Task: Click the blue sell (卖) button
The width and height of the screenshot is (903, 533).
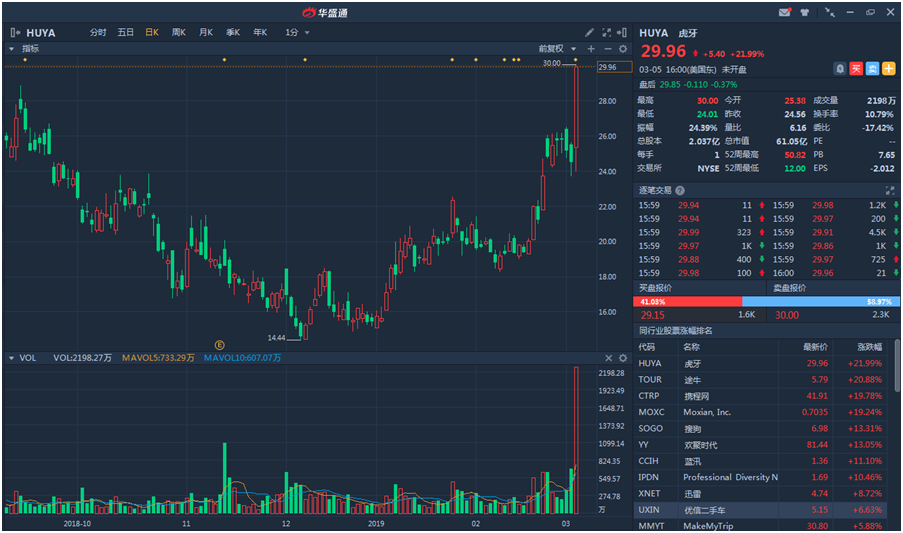Action: tap(872, 68)
